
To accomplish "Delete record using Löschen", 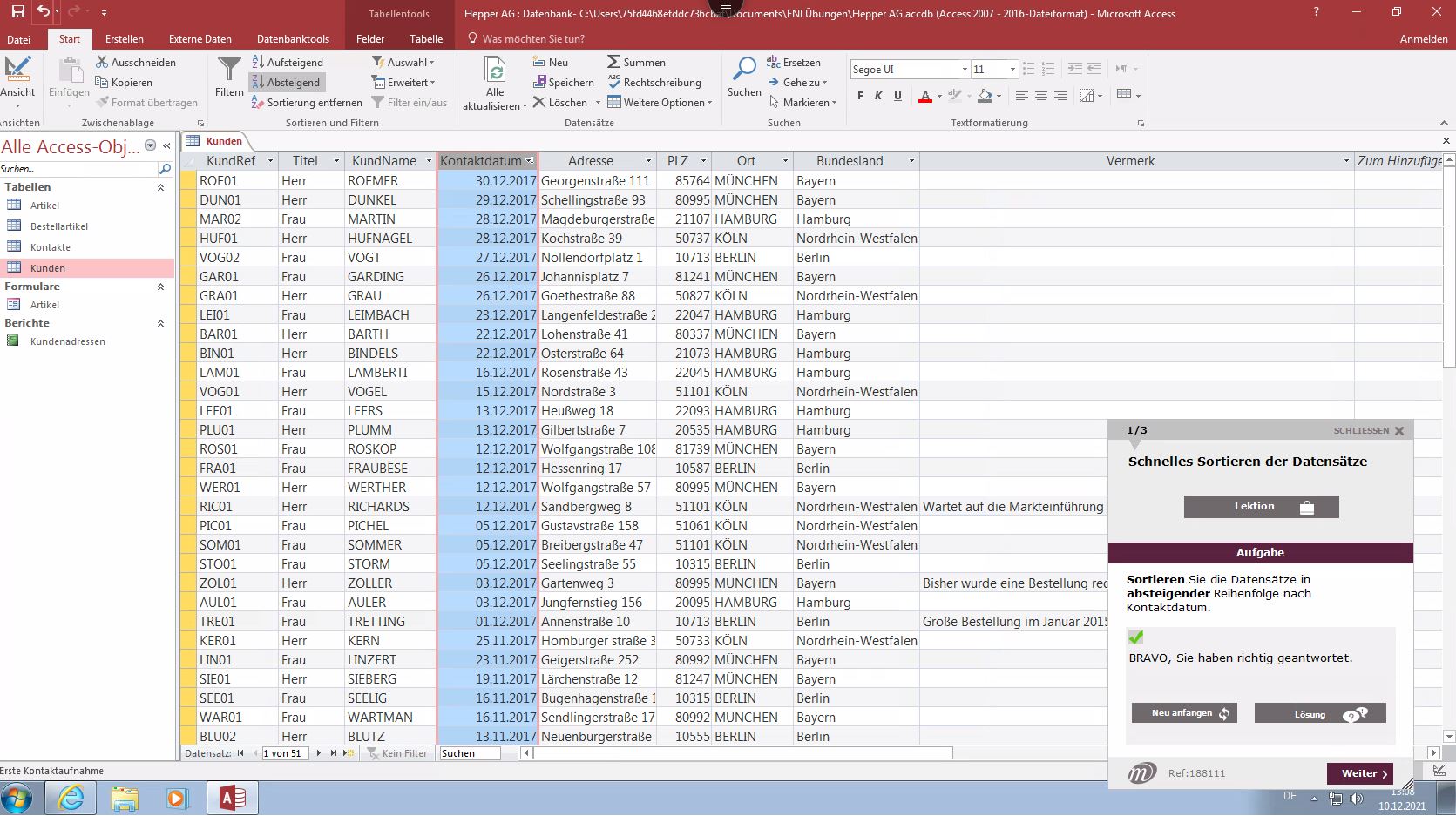I will click(560, 103).
